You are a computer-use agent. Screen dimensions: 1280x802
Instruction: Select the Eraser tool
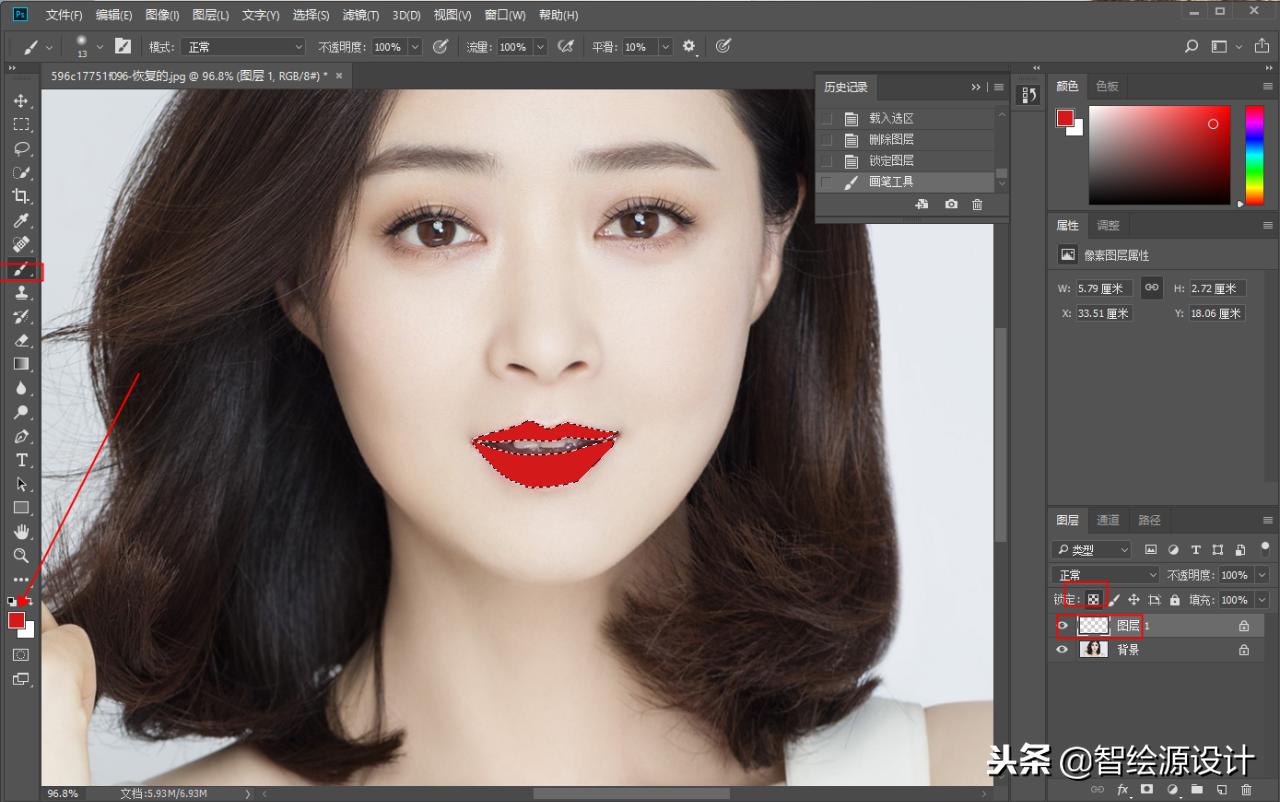click(22, 340)
